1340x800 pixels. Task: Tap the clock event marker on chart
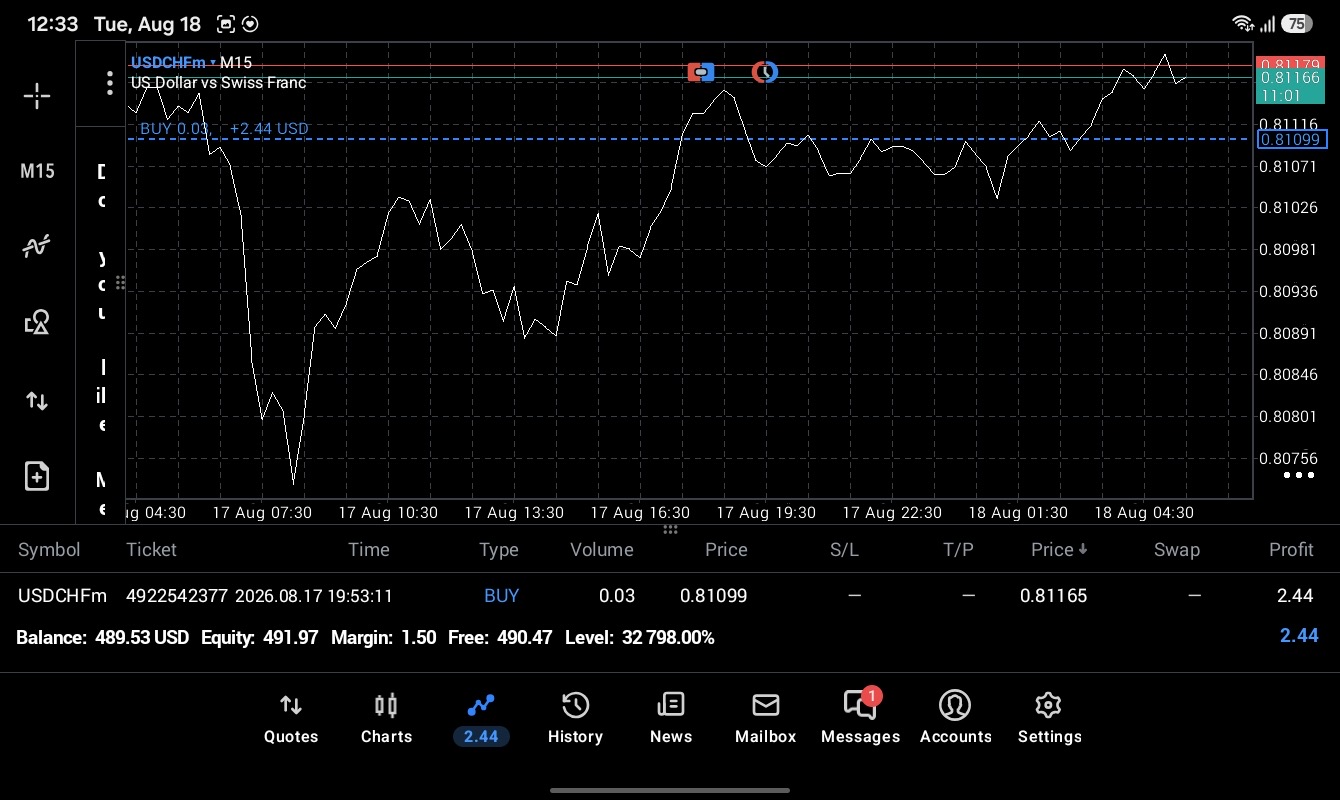(x=765, y=72)
